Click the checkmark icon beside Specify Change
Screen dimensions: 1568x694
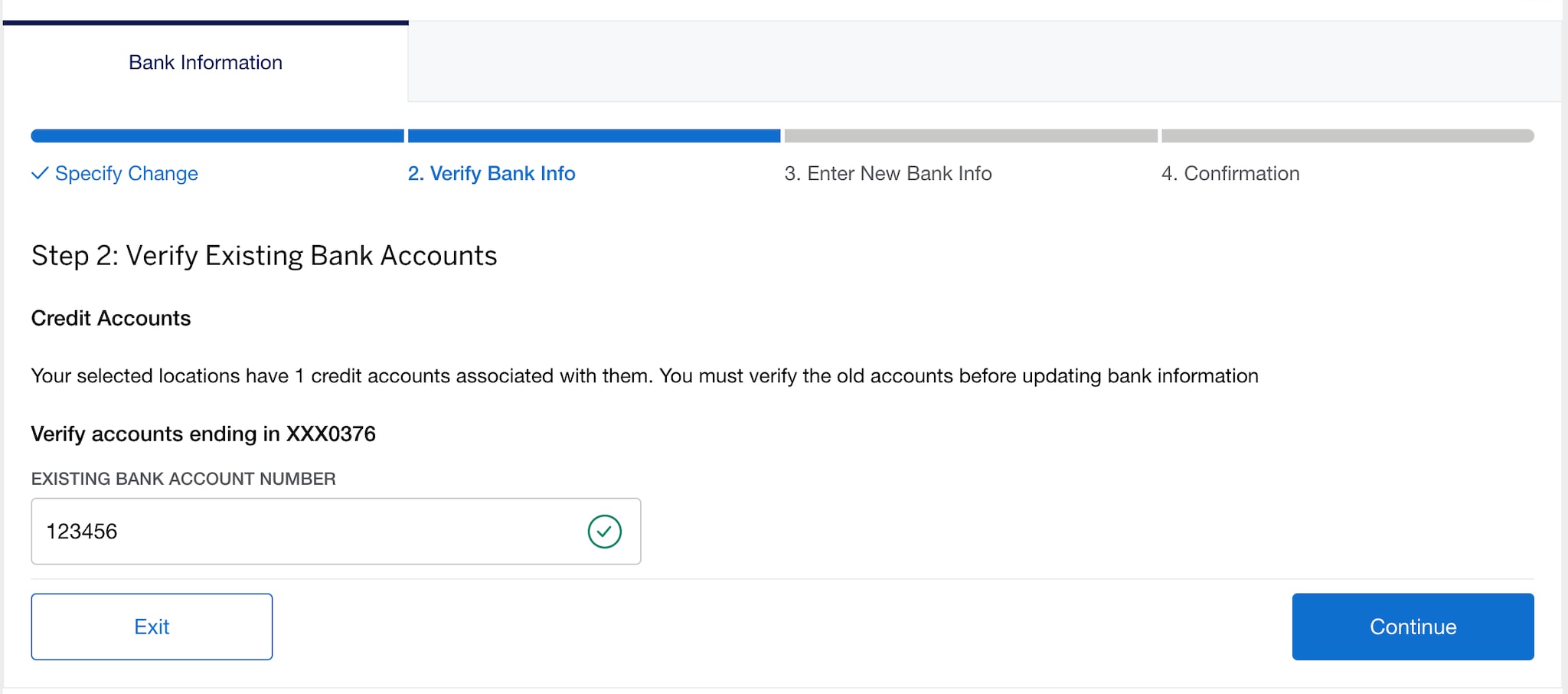41,174
